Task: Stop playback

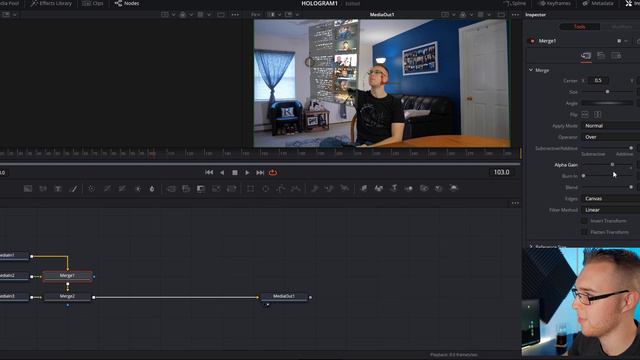Action: pos(235,173)
